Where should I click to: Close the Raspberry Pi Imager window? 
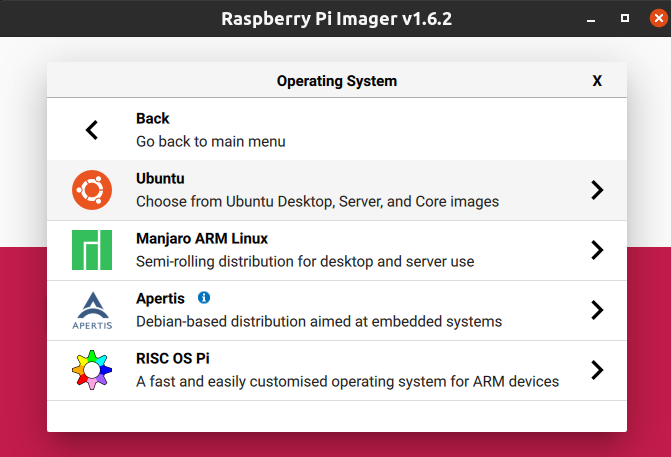(x=659, y=18)
